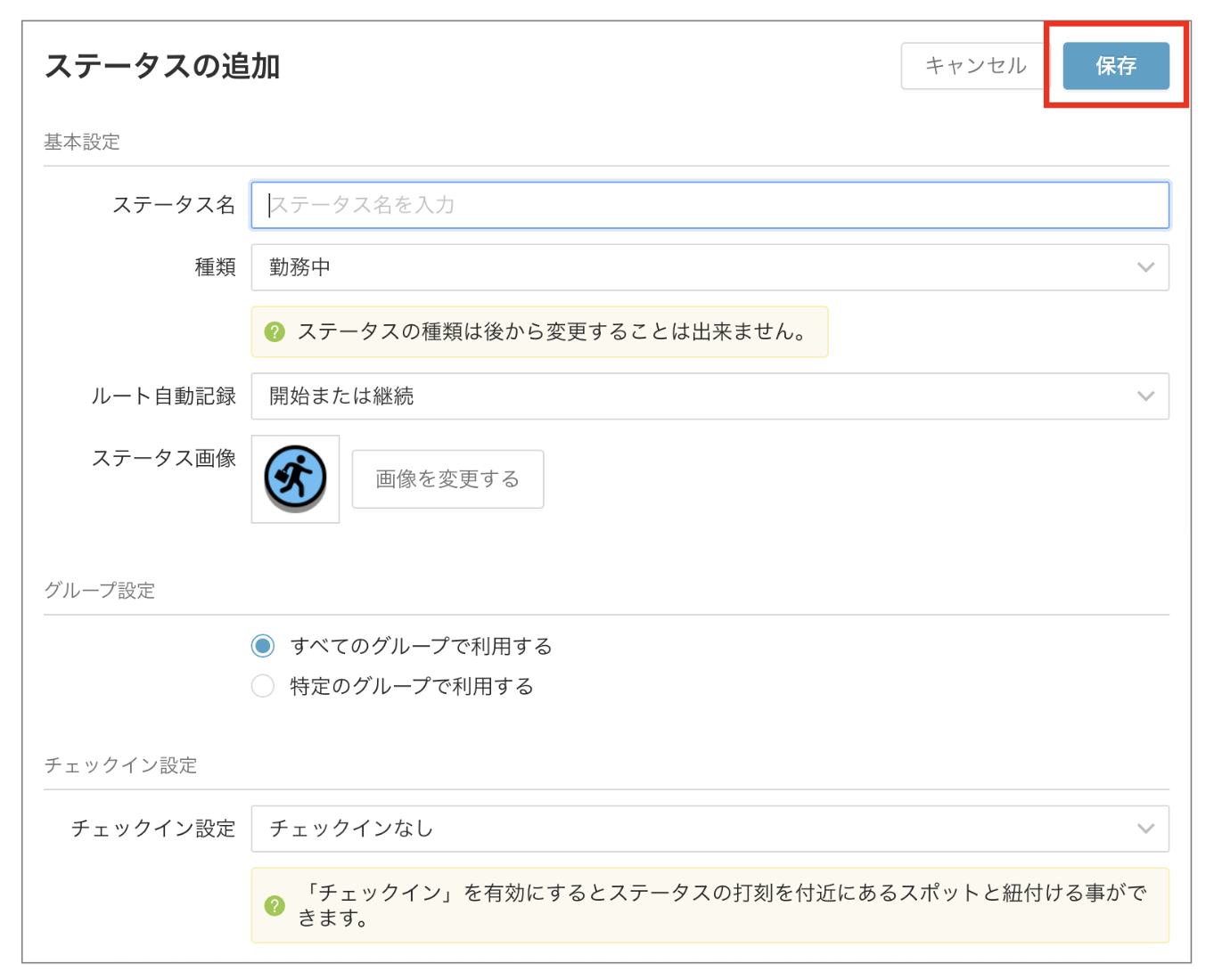1214x980 pixels.
Task: Click the すべてのグループで利用する label text
Action: (422, 646)
